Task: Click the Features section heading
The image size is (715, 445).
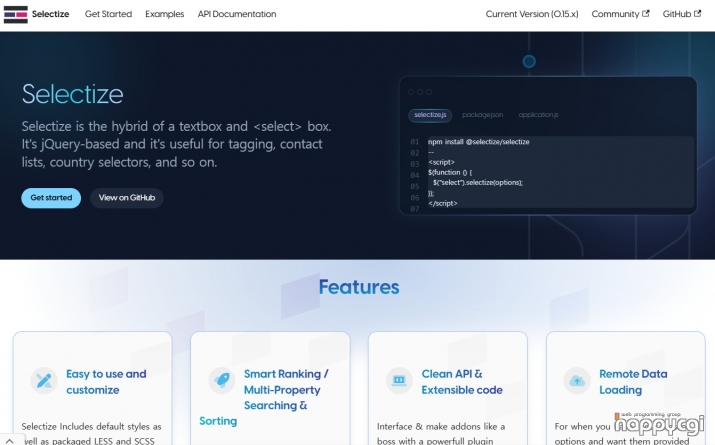Action: coord(359,287)
